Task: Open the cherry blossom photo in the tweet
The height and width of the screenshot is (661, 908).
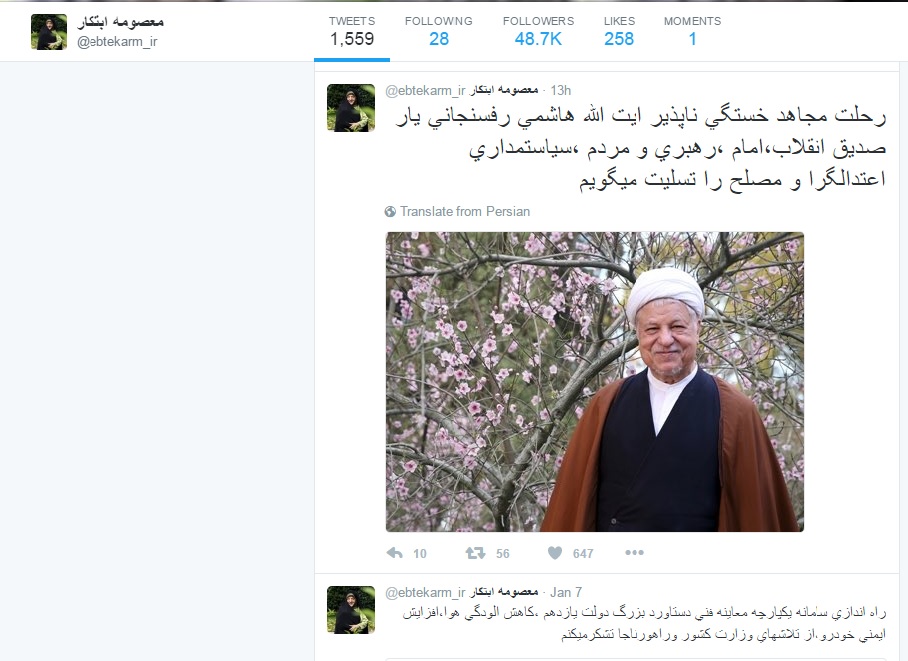Action: [x=595, y=382]
